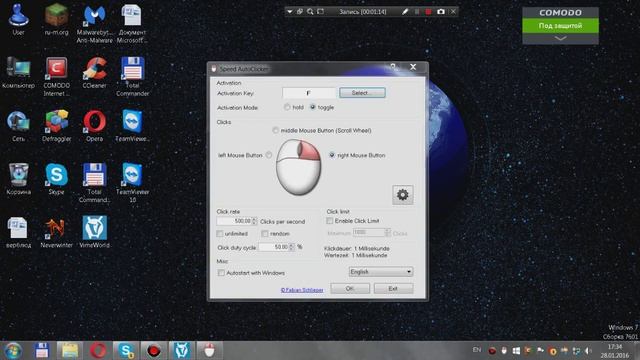Image resolution: width=640 pixels, height=360 pixels.
Task: Open the Recycle Bin (Корзина) desktop icon
Action: pyautogui.click(x=18, y=178)
